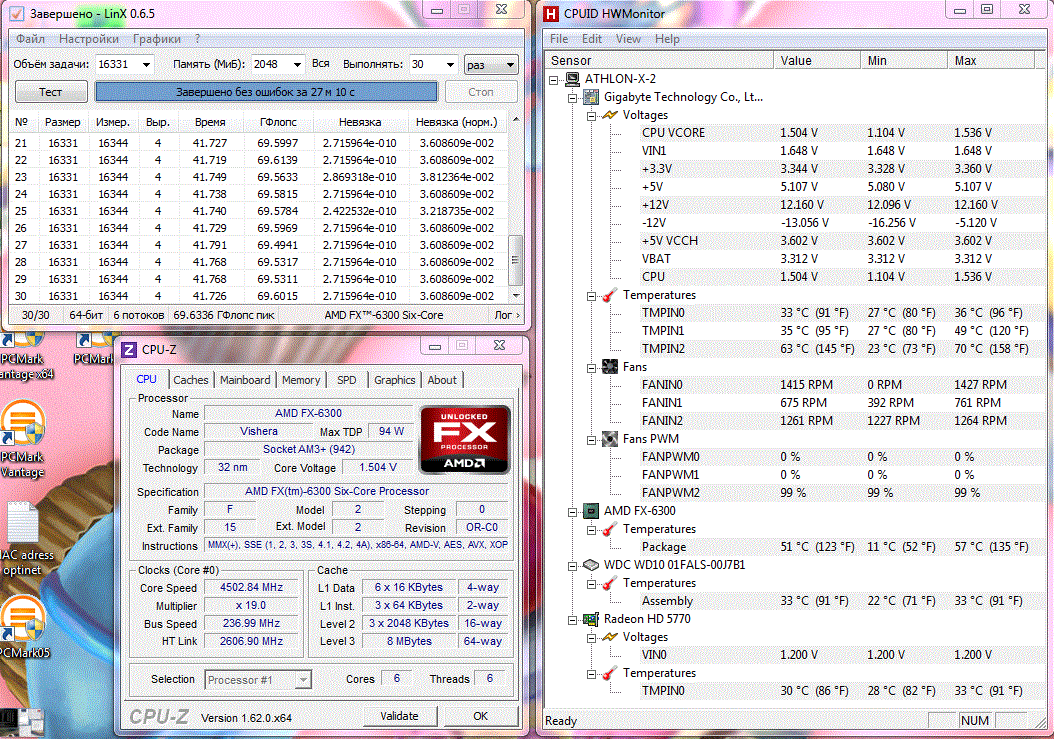Viewport: 1054px width, 739px height.
Task: Click the OK button in CPU-Z
Action: 481,716
